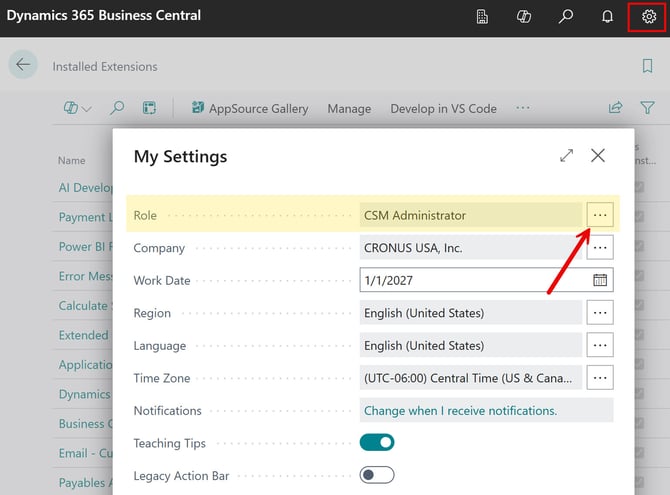Turn off the Teaching Tips toggle
This screenshot has height=495, width=670.
point(377,442)
